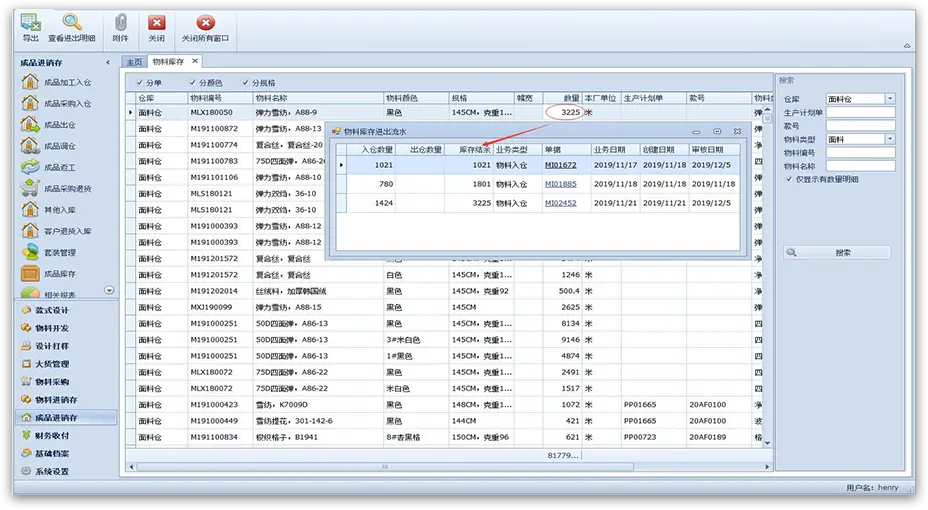
Task: Click vertical scrollbar down arrow of grid
Action: (x=768, y=443)
